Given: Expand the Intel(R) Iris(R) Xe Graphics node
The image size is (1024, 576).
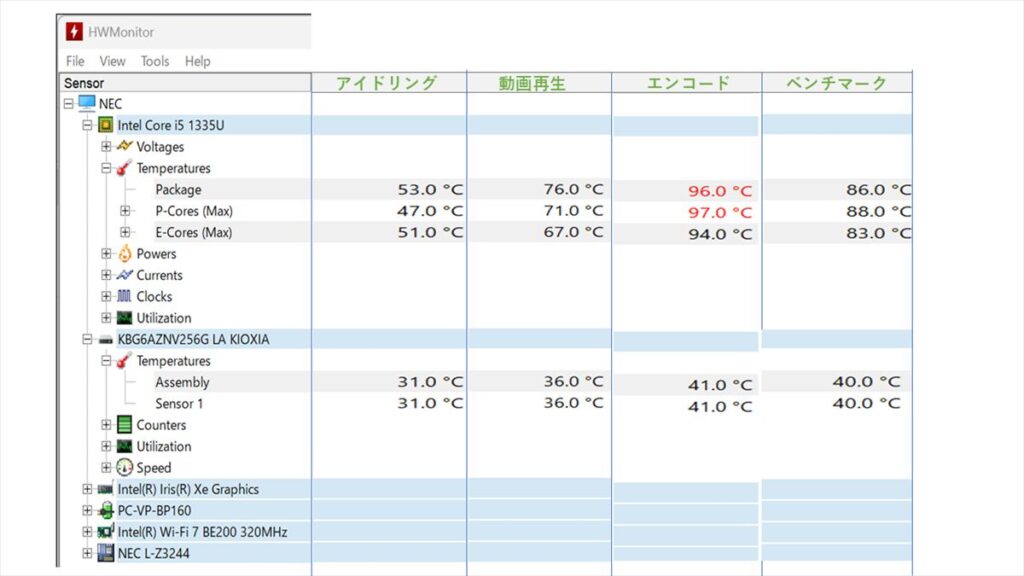Looking at the screenshot, I should coord(87,489).
